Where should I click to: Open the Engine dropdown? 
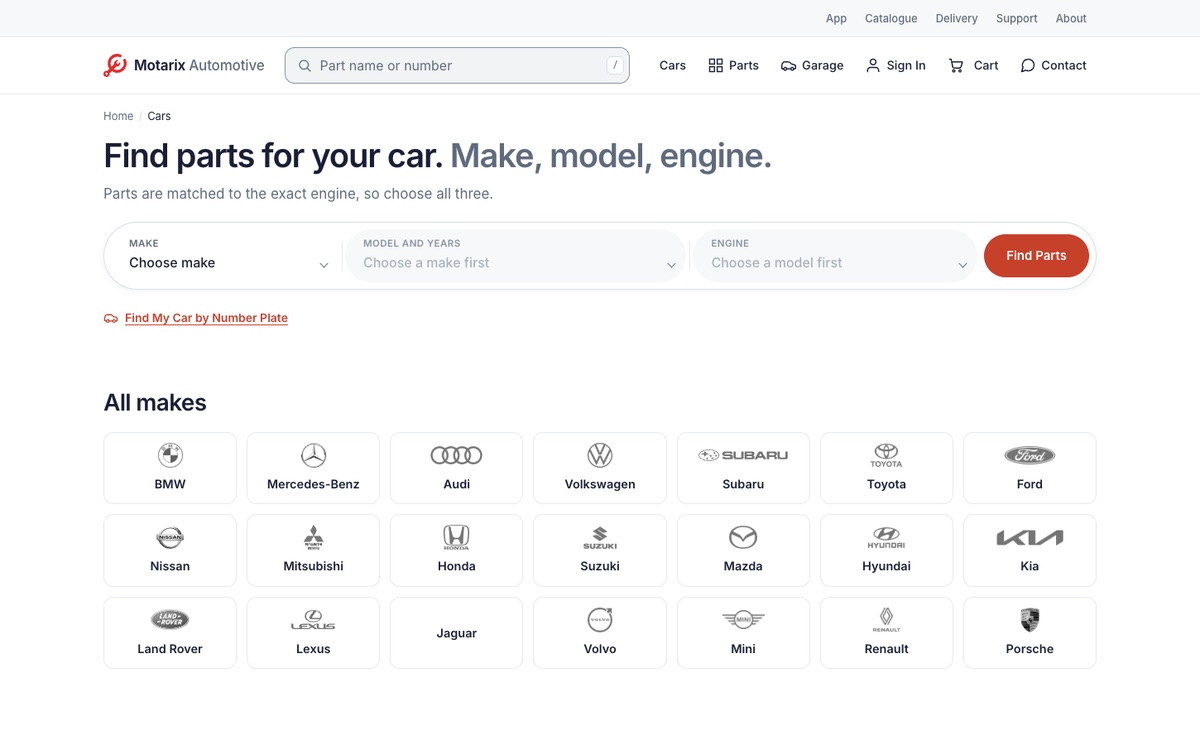pos(835,255)
